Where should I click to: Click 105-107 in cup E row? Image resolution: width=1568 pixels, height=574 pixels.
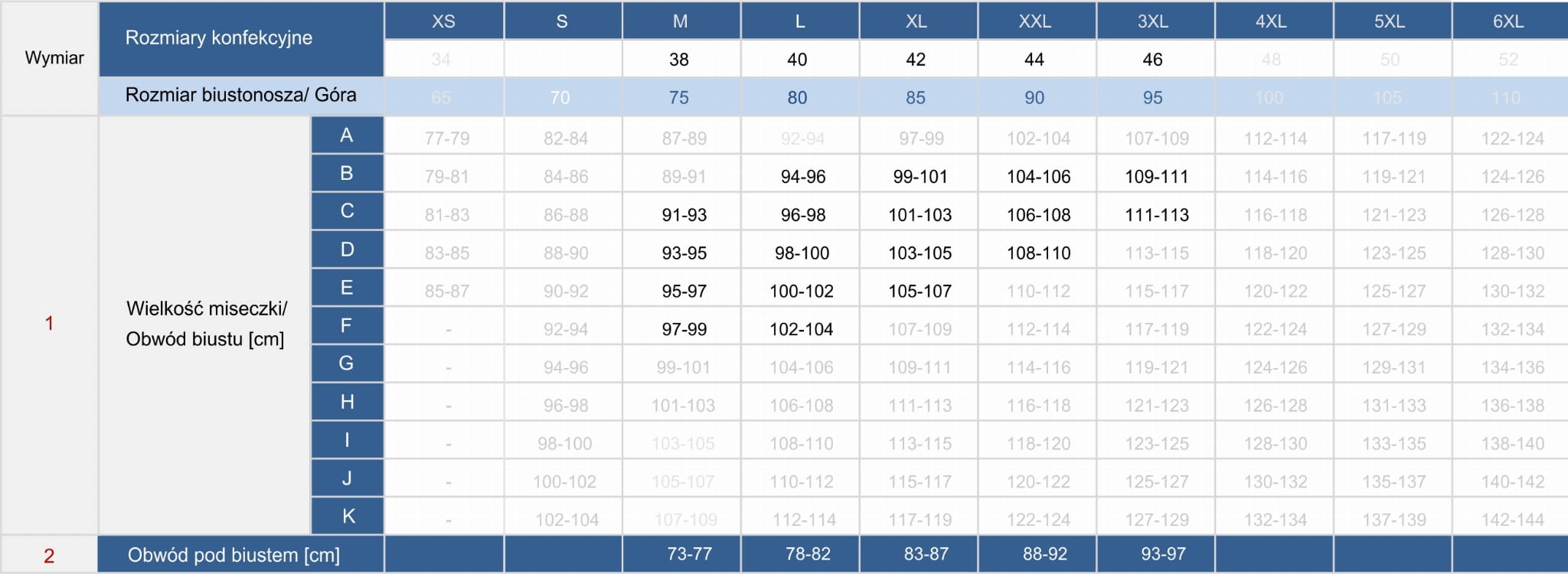[x=920, y=292]
